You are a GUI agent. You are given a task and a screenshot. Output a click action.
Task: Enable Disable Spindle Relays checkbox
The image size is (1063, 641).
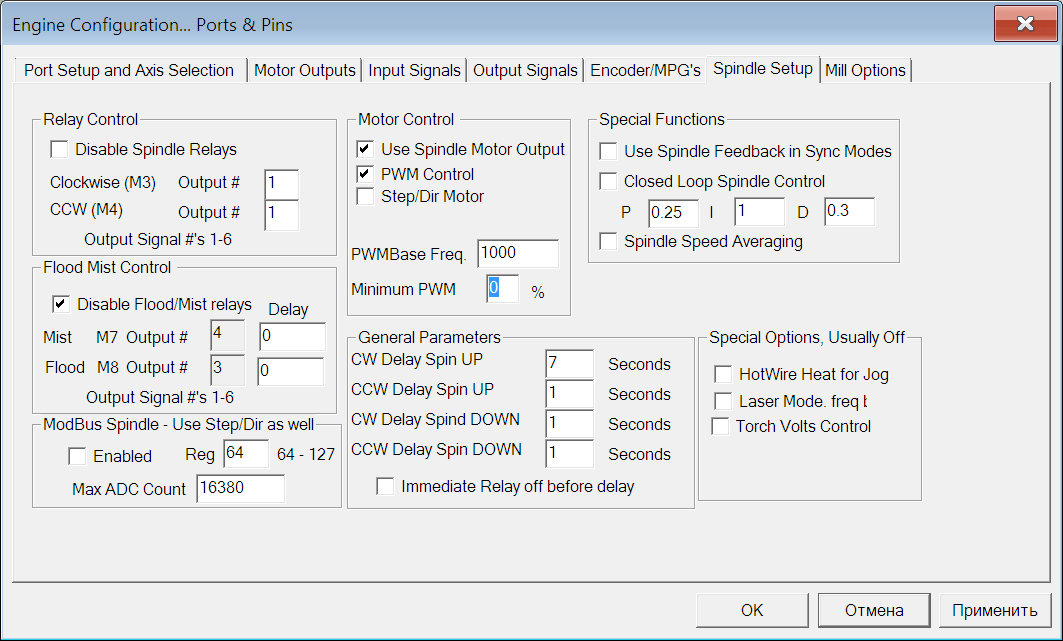pos(60,150)
